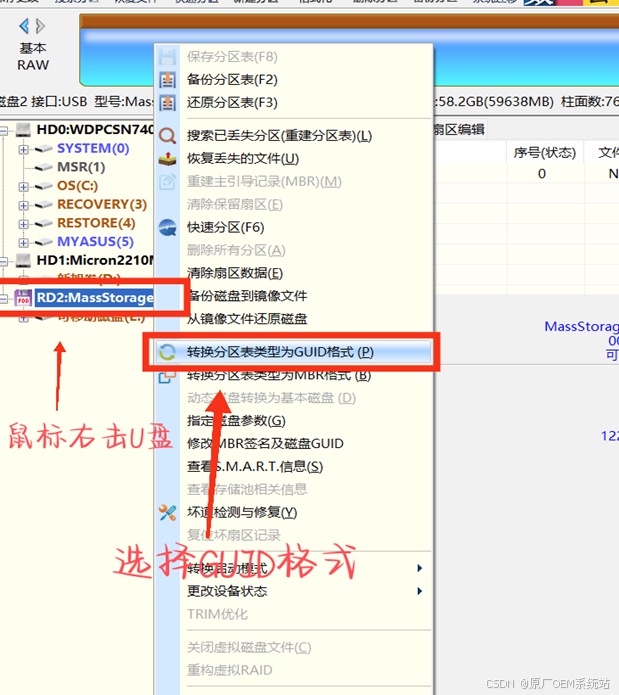The image size is (619, 695).
Task: Click the RD2 MassStorage removable disk icon
Action: coord(23,298)
